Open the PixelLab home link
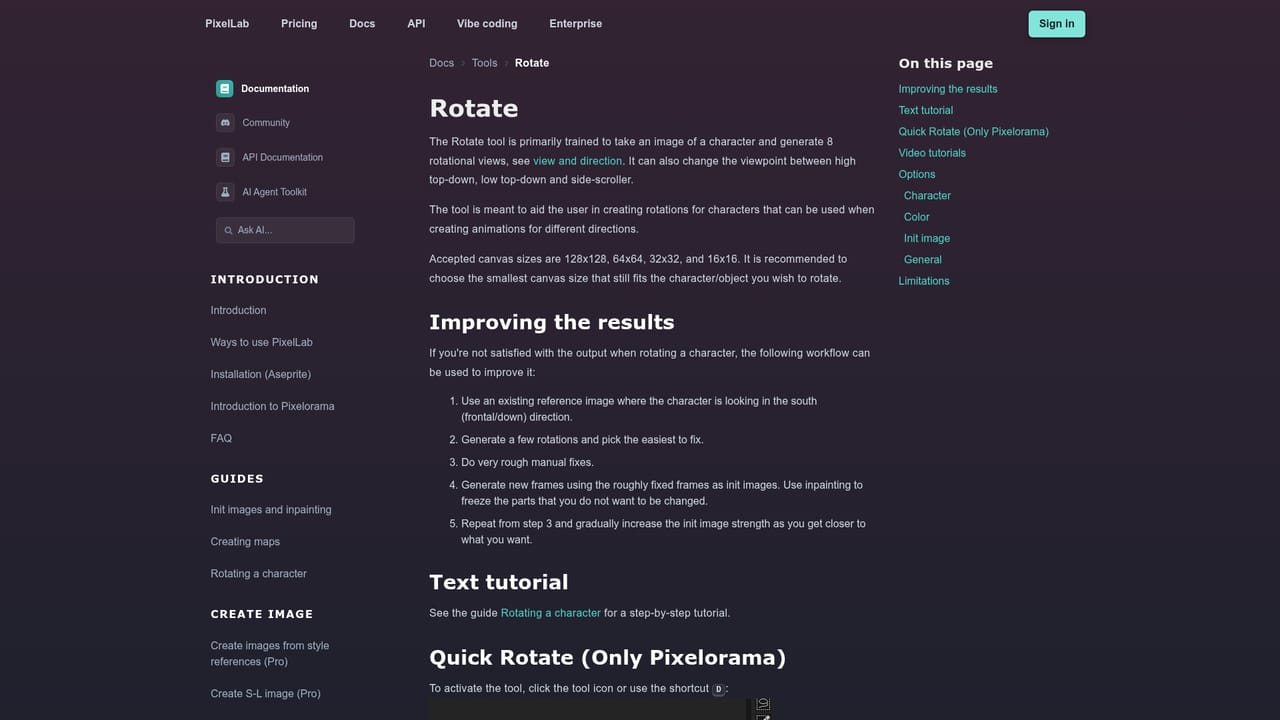1280x720 pixels. point(227,24)
